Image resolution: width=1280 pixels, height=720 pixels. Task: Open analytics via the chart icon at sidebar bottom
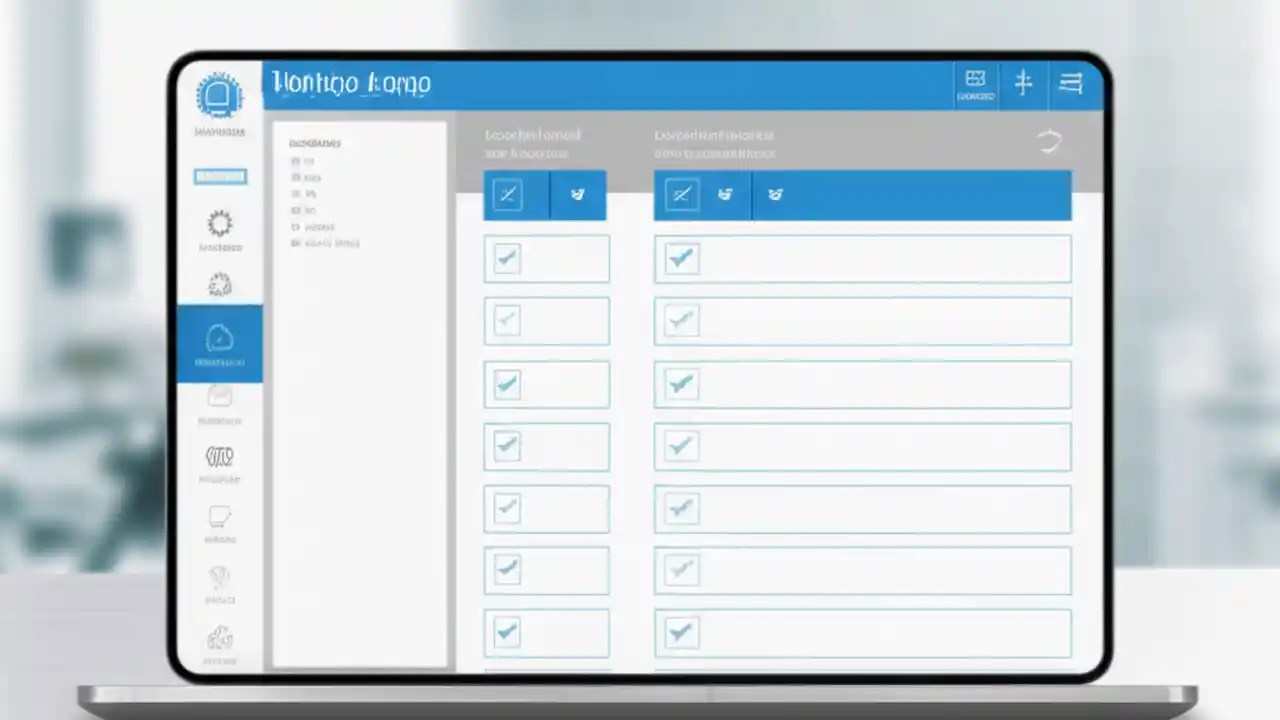(220, 638)
